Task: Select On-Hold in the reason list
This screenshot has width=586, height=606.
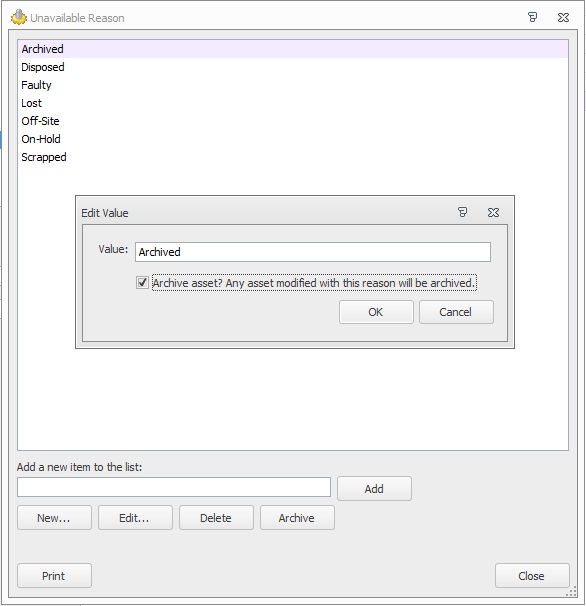Action: point(293,139)
